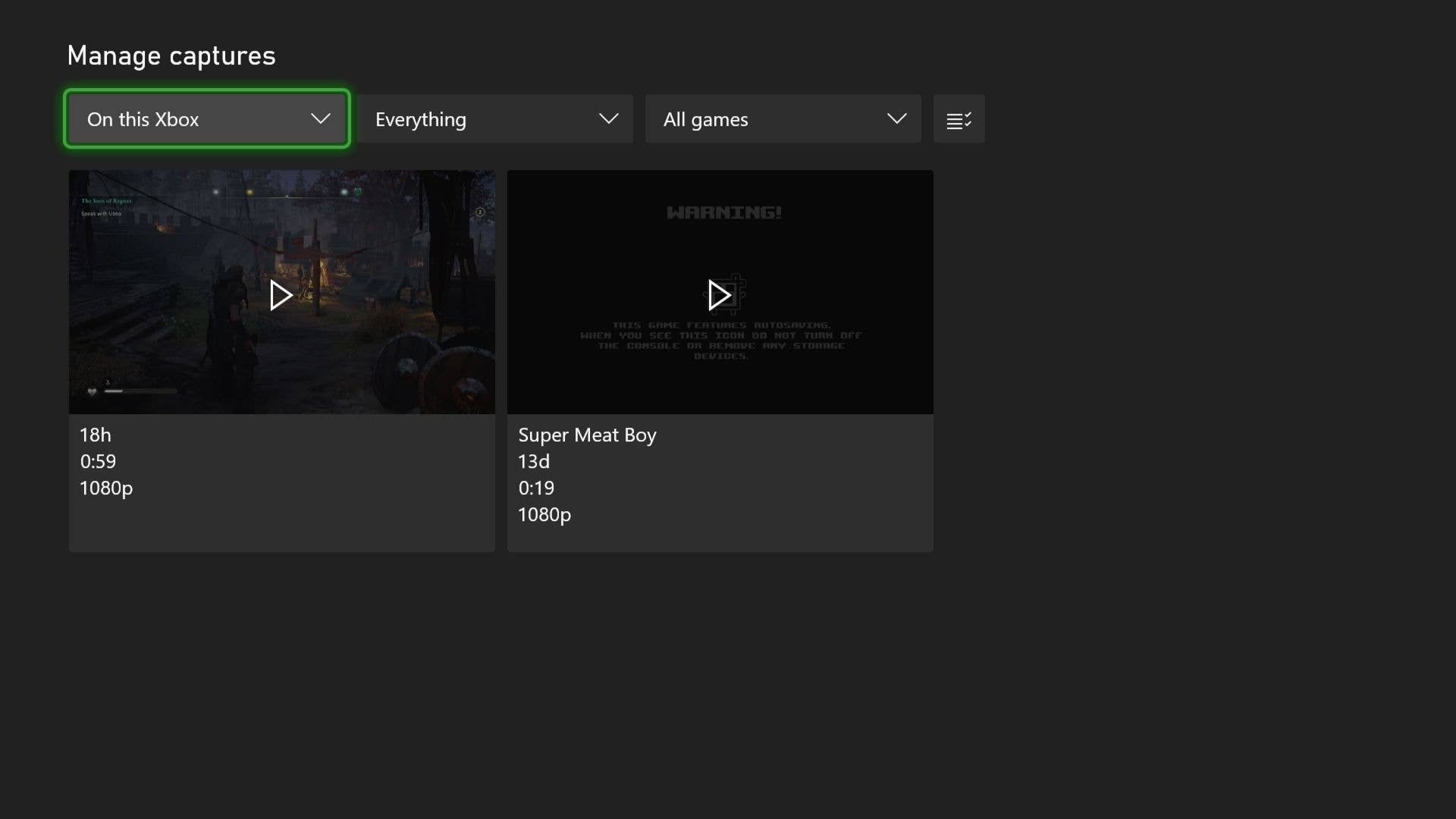
Task: Open the 'On this Xbox' location dropdown
Action: [x=206, y=119]
